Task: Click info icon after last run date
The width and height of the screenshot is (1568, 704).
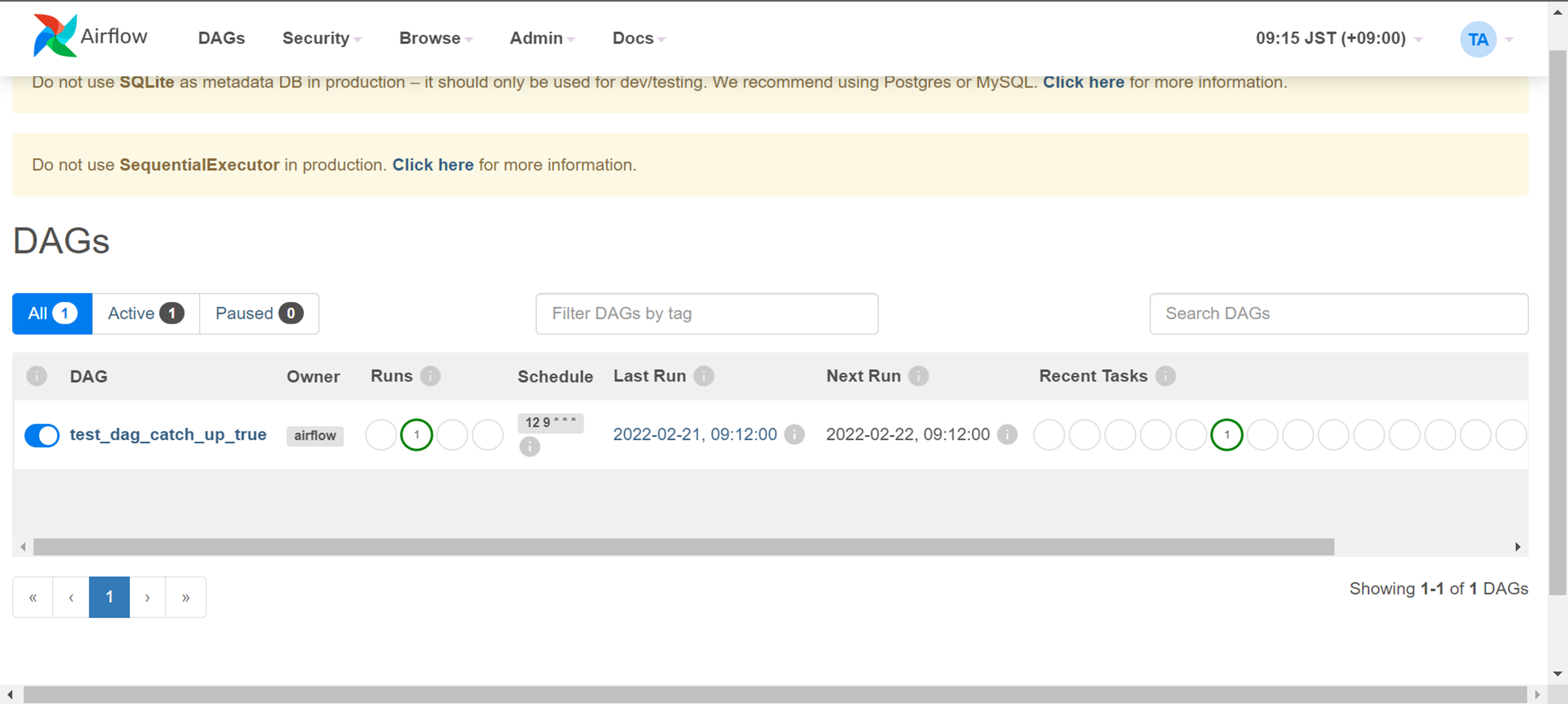Action: 794,434
